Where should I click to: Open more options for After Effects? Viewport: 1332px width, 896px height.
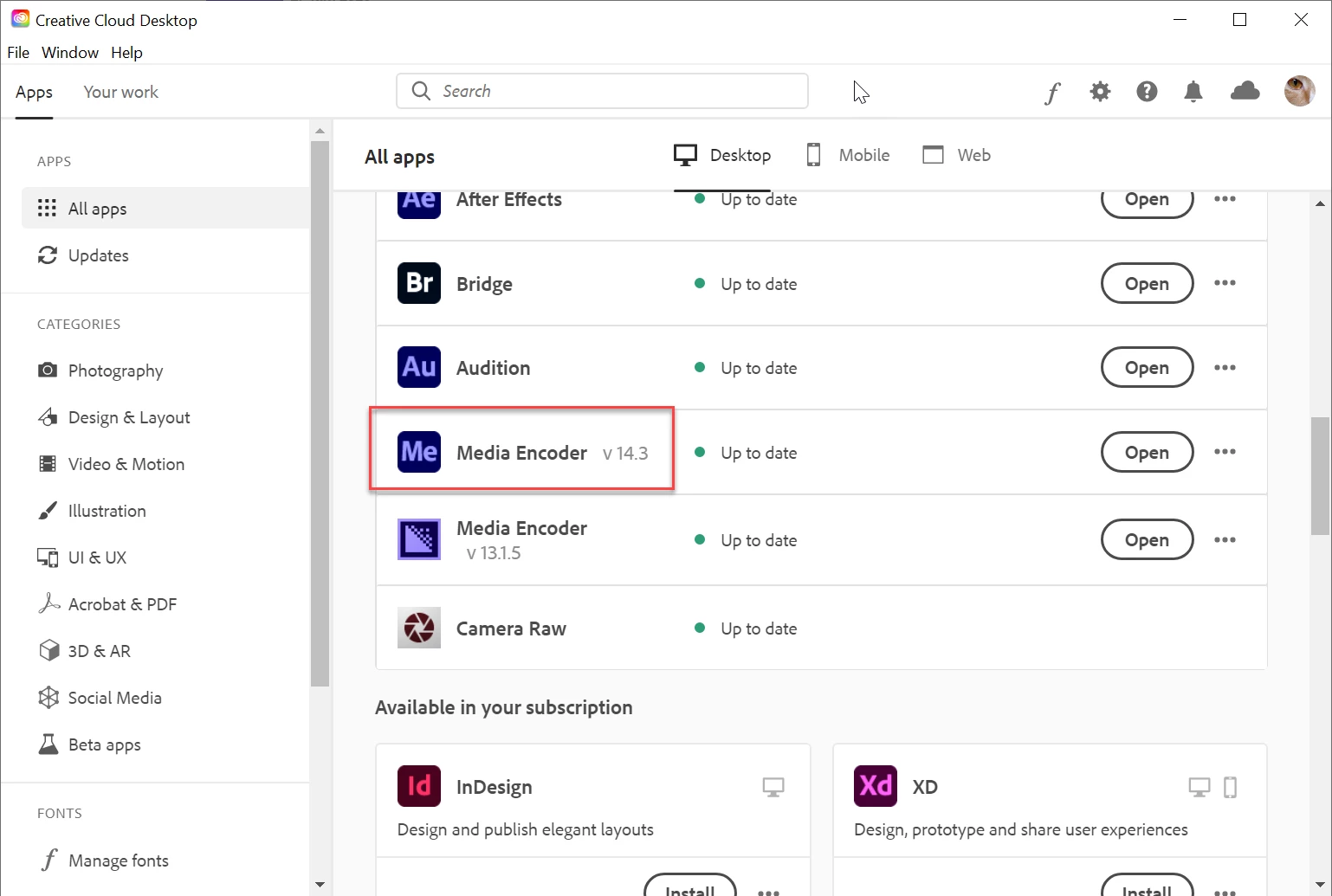(1225, 199)
